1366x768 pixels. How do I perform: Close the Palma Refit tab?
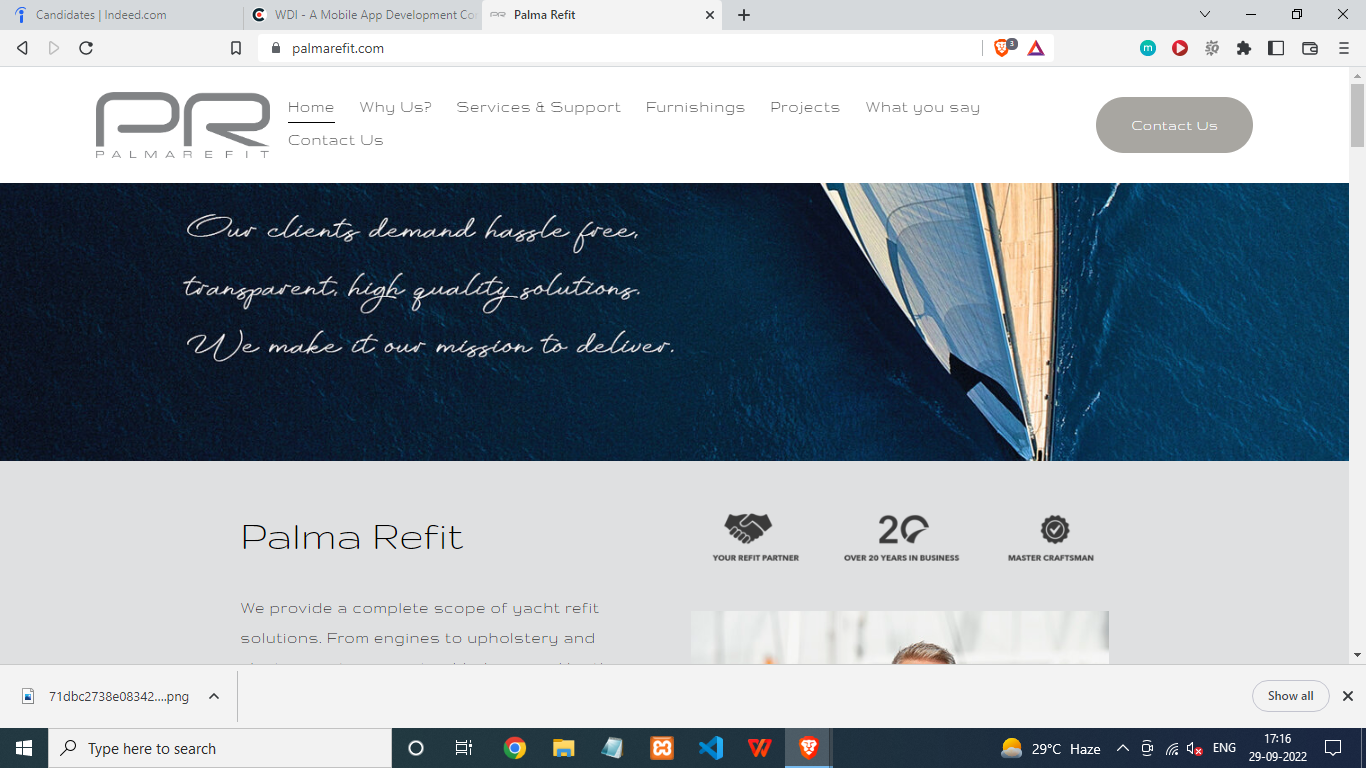point(711,15)
